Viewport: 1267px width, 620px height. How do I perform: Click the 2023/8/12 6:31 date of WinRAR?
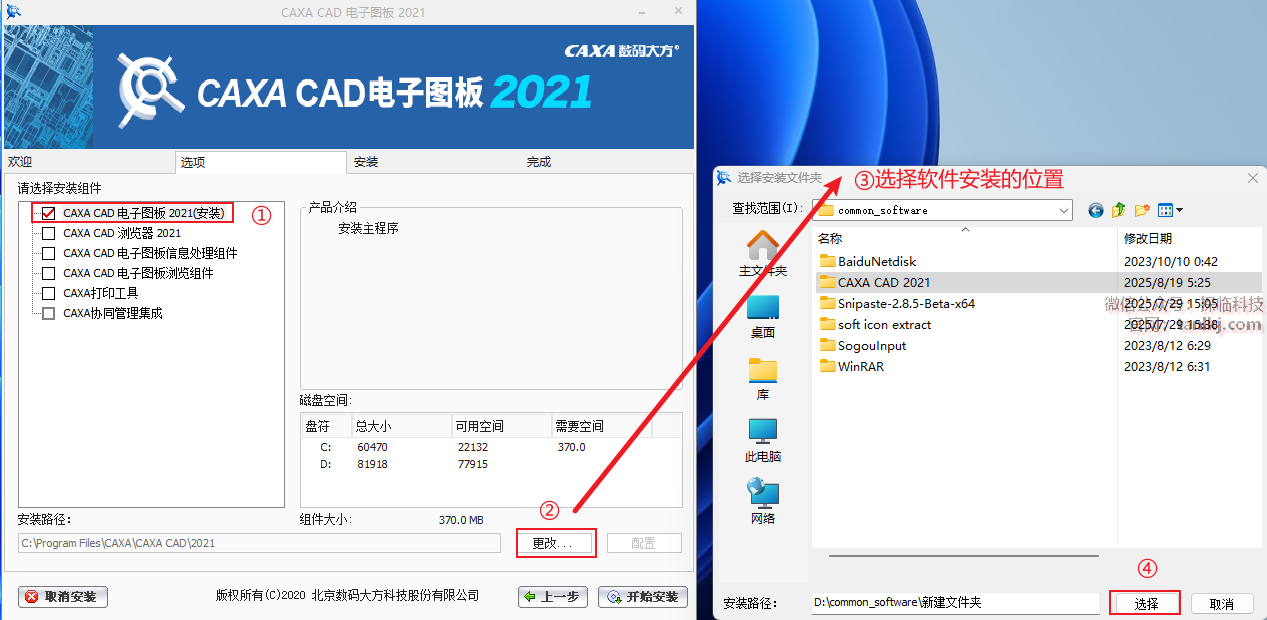(x=1167, y=366)
